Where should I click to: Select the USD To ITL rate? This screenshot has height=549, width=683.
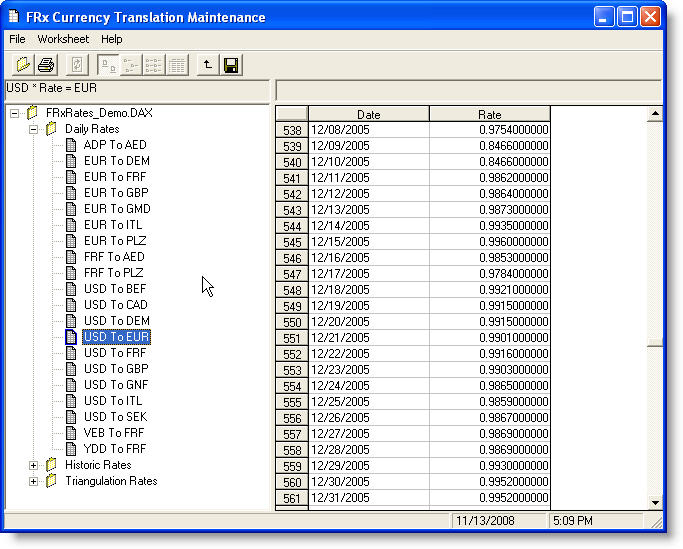[113, 400]
